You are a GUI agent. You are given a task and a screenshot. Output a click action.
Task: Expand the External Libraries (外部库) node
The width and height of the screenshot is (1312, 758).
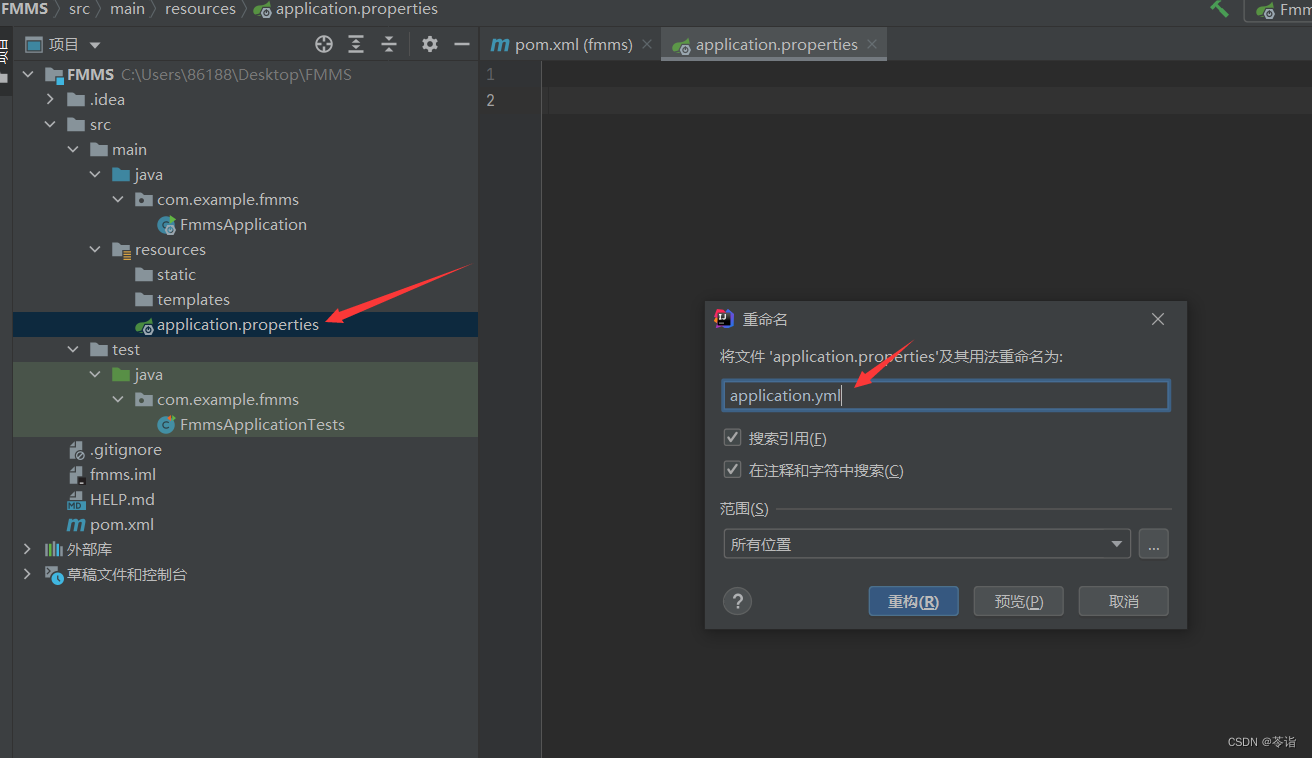[x=27, y=550]
